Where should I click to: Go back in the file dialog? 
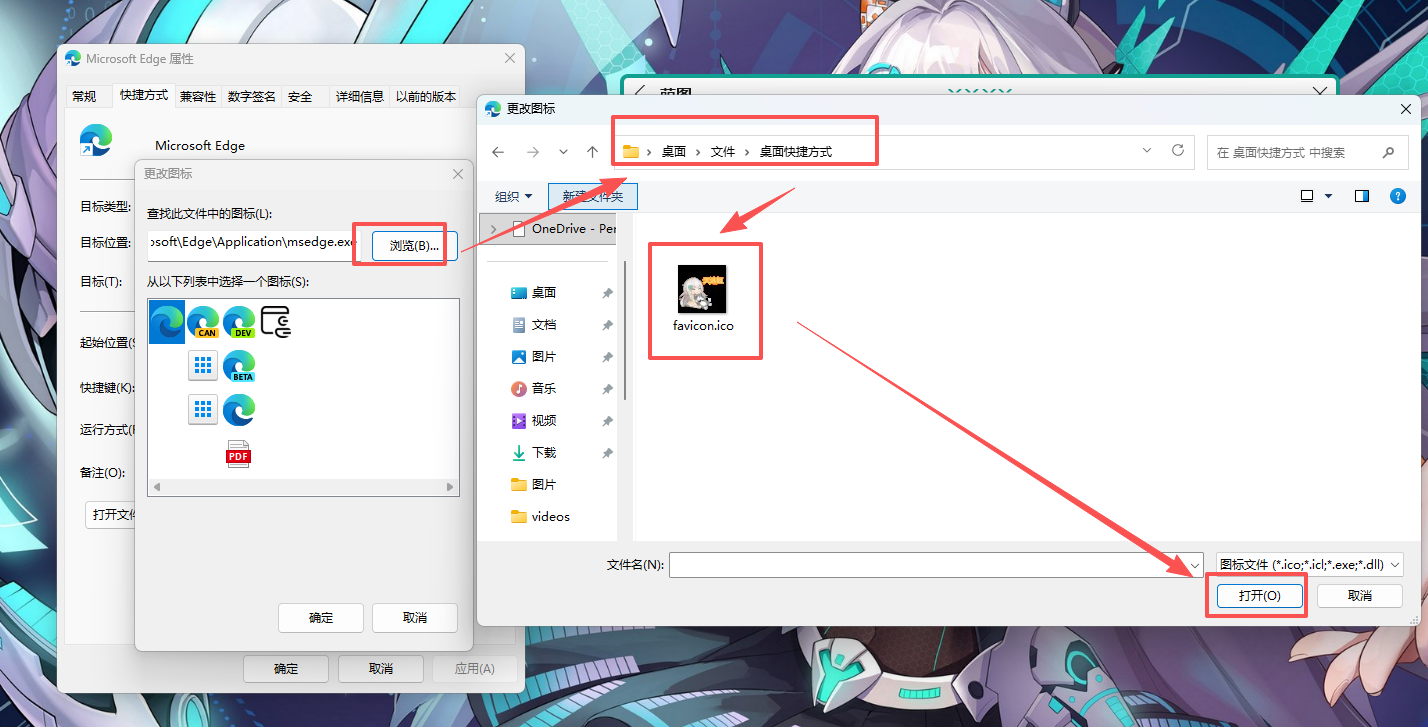[498, 152]
